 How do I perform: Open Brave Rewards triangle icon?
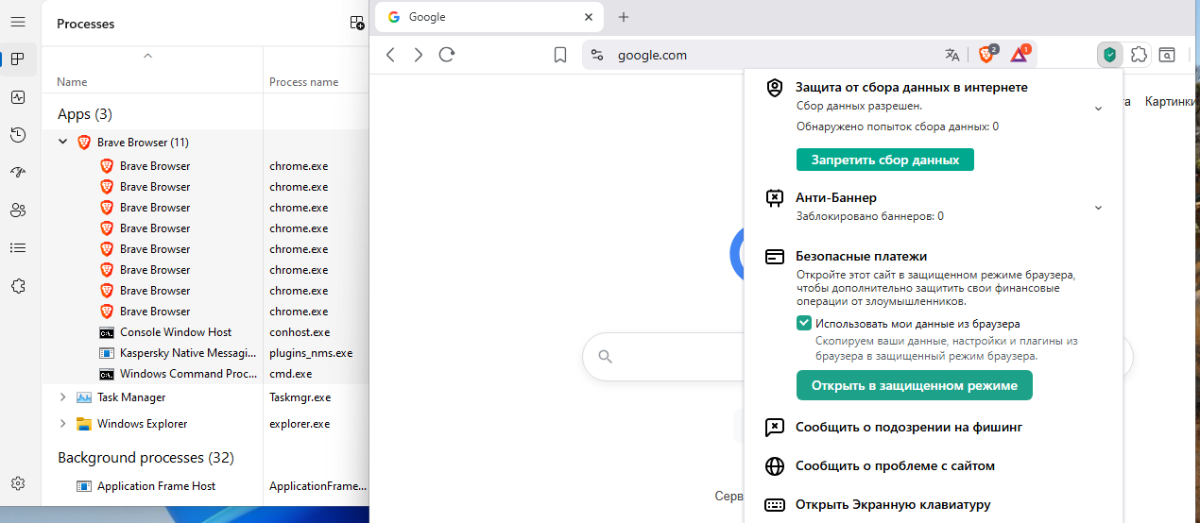pyautogui.click(x=1020, y=54)
